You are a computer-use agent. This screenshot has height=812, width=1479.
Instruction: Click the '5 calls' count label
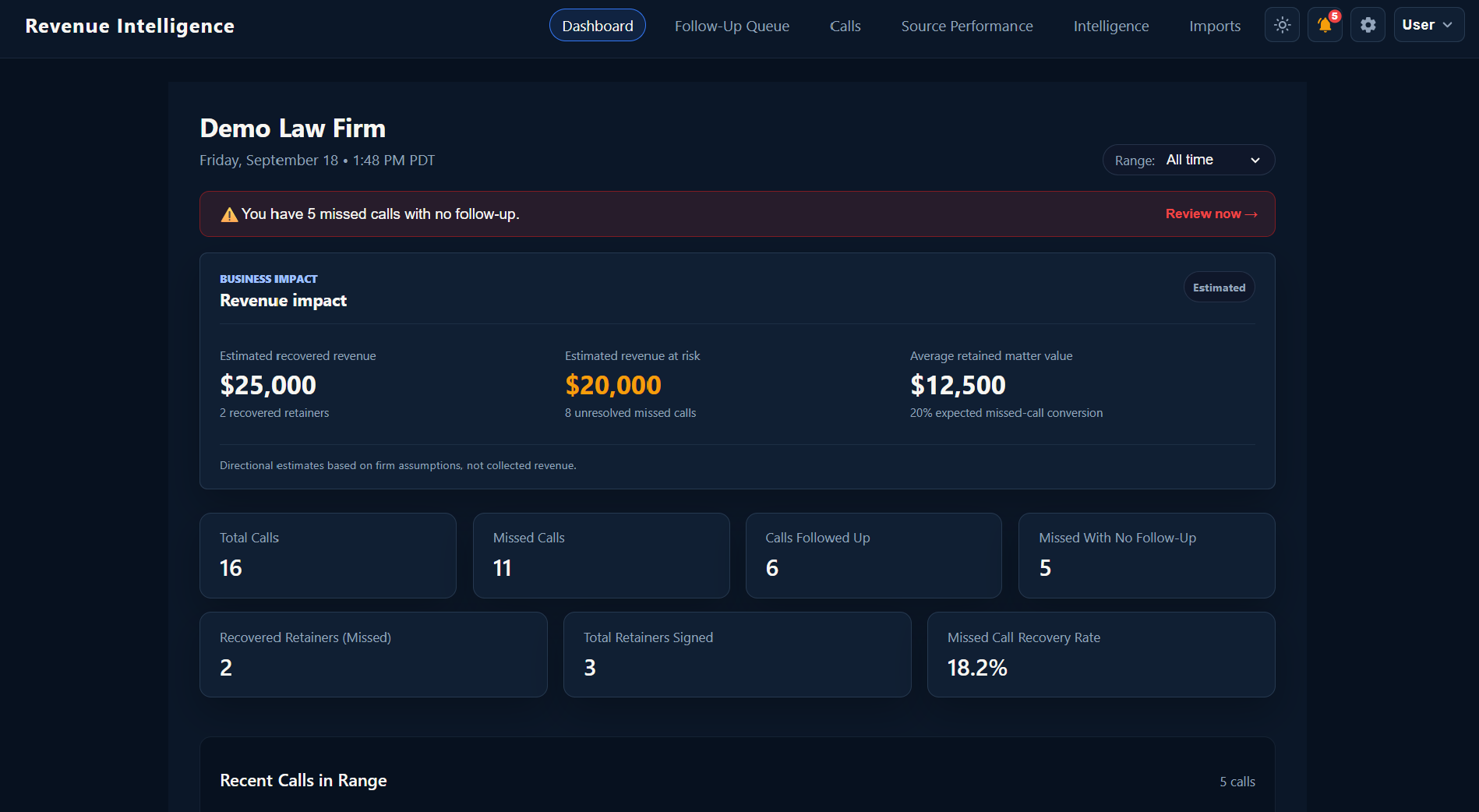click(x=1237, y=782)
